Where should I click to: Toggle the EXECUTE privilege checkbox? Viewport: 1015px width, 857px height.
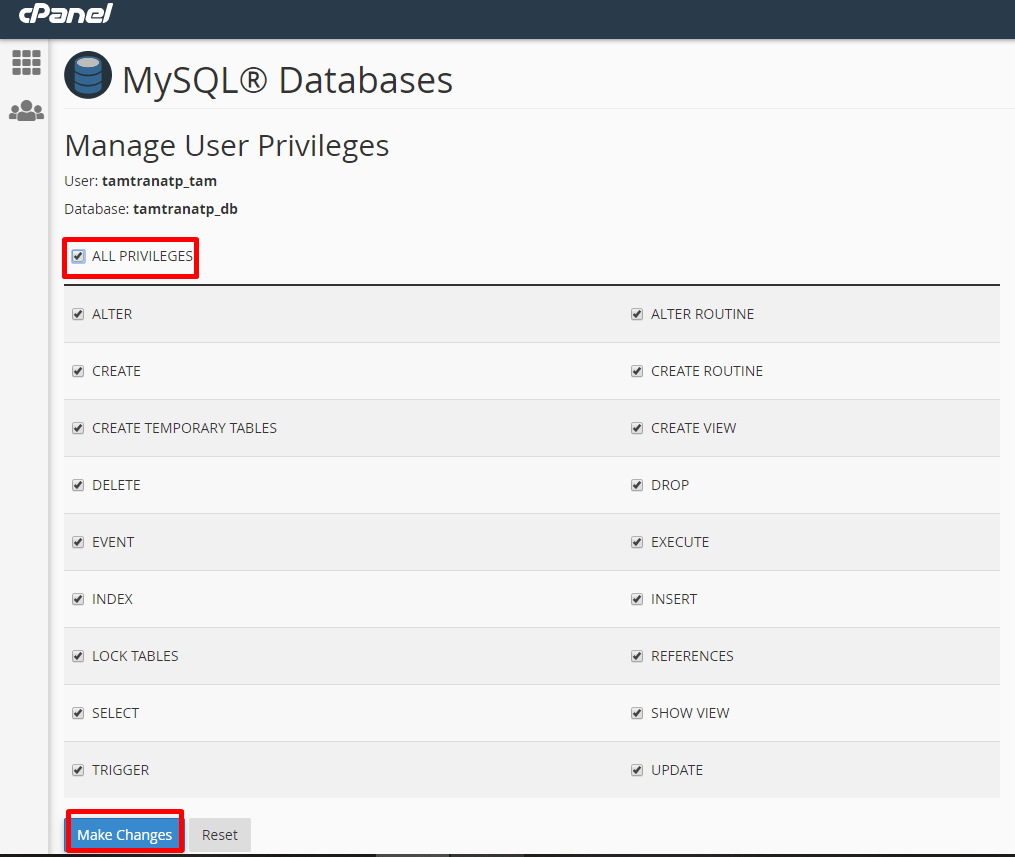coord(637,542)
